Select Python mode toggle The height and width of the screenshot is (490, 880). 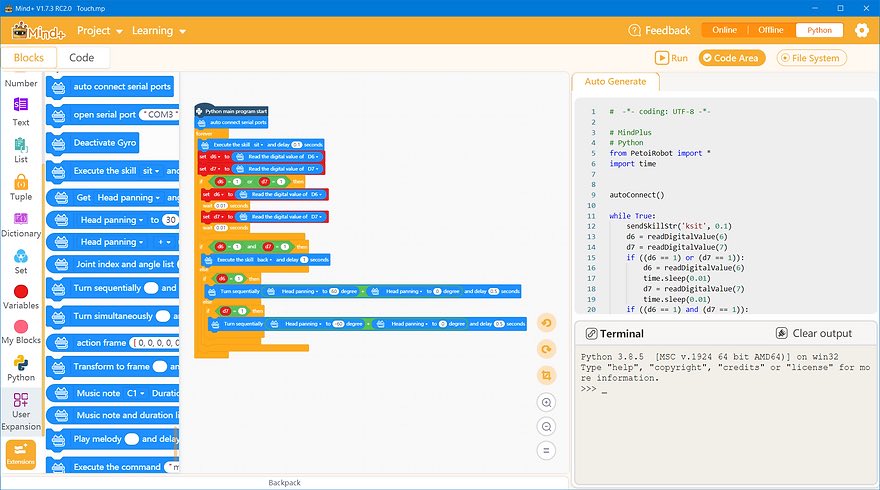pos(819,30)
